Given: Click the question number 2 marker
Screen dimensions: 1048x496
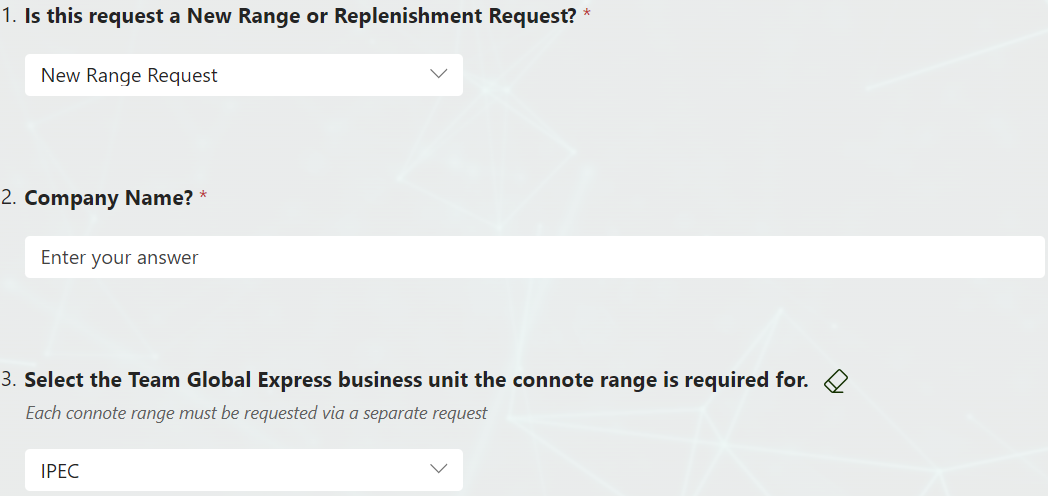Looking at the screenshot, I should coord(9,198).
